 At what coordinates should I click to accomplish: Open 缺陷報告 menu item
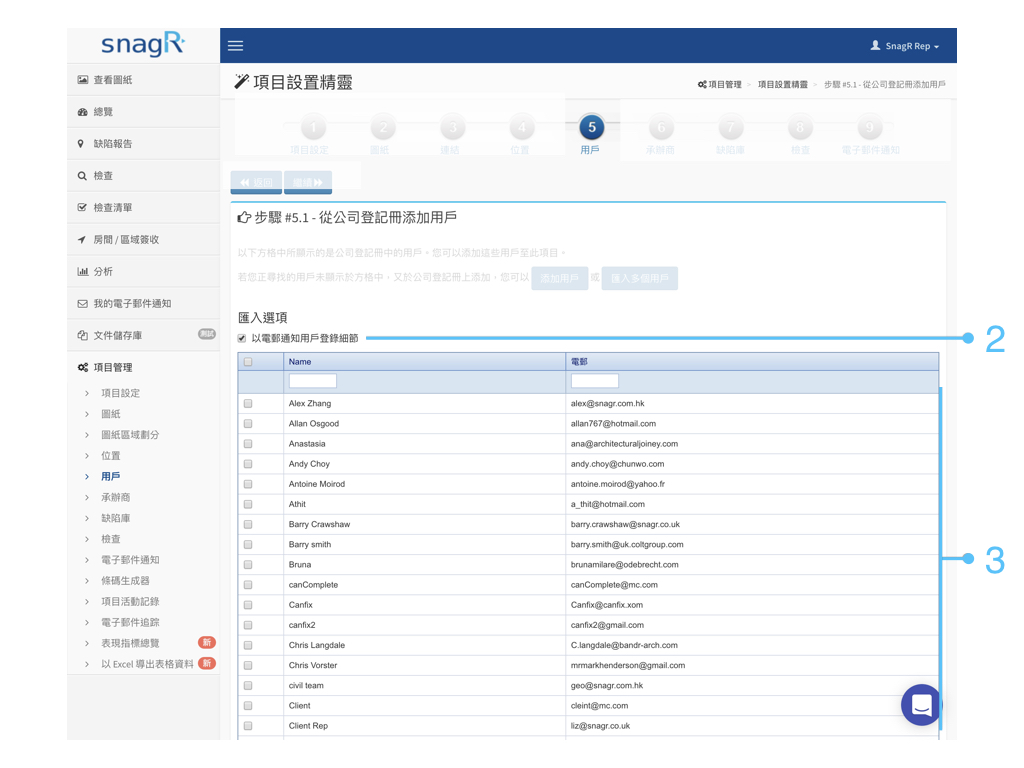(x=112, y=144)
